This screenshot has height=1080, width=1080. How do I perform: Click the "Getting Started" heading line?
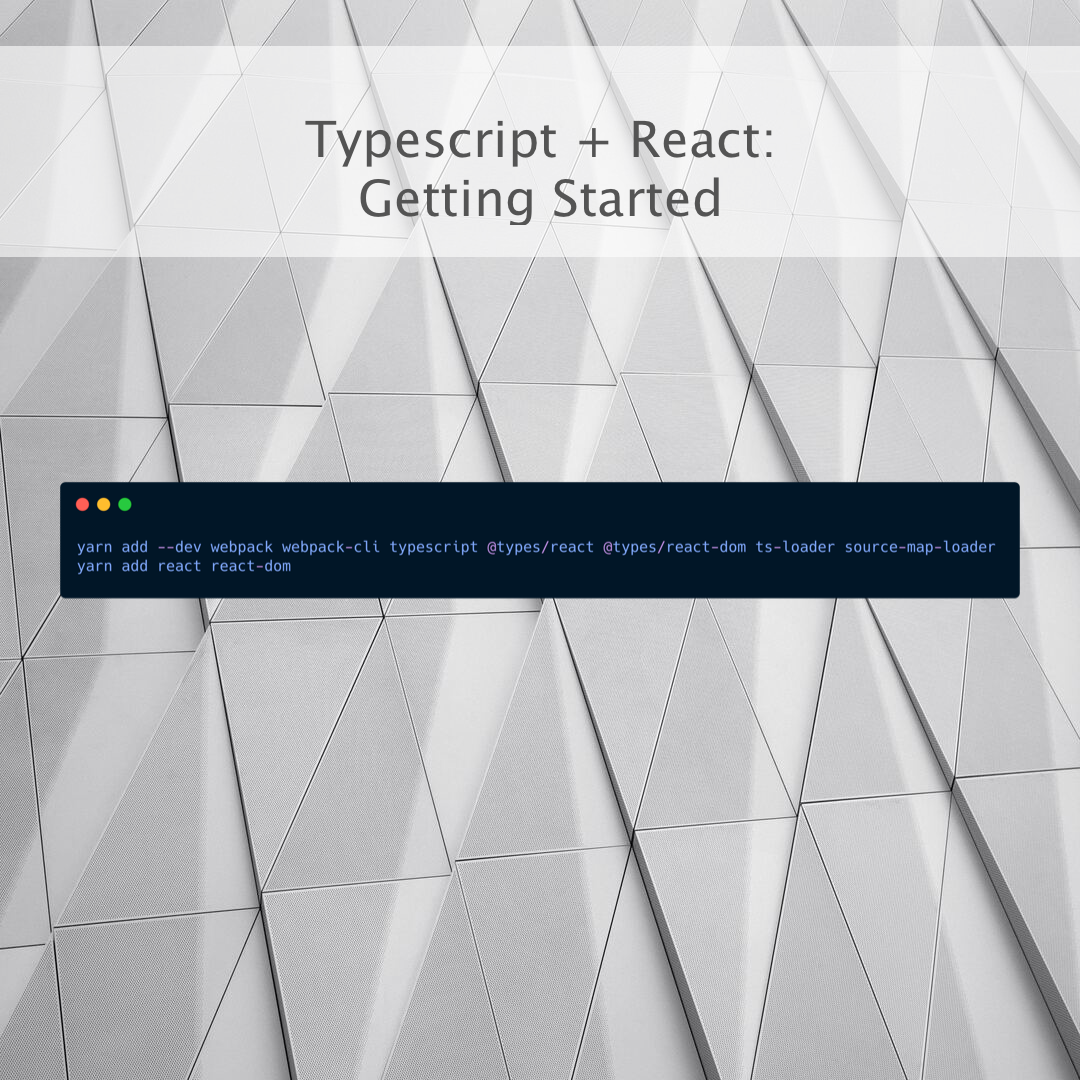pyautogui.click(x=540, y=198)
